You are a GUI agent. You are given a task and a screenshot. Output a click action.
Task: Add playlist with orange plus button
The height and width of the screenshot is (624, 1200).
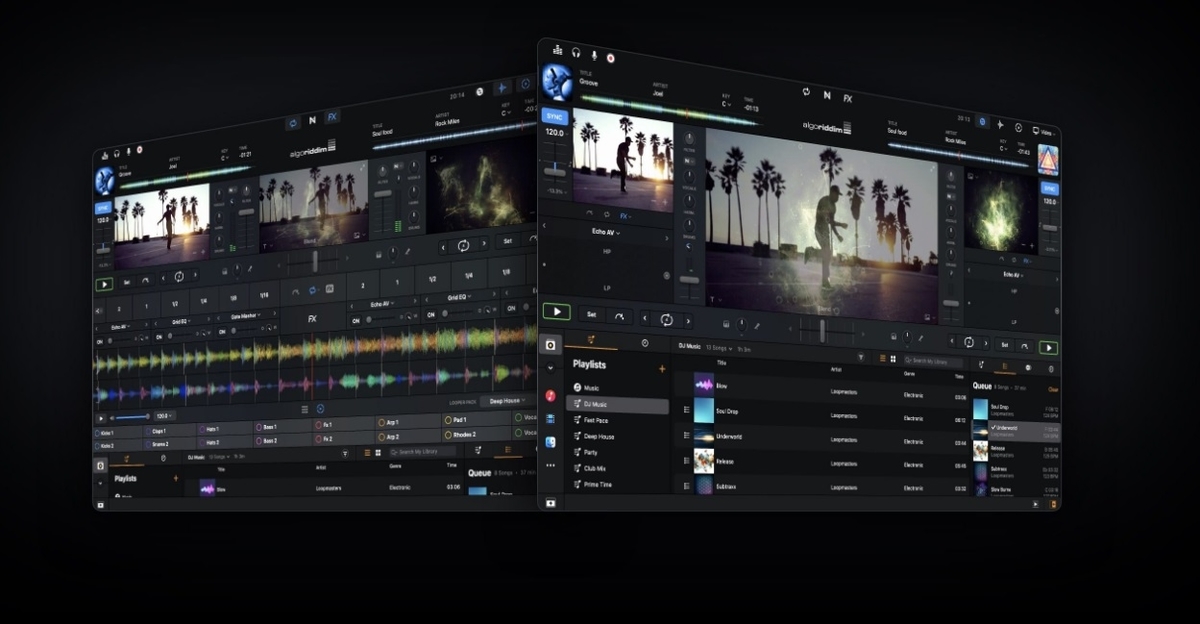click(x=661, y=369)
